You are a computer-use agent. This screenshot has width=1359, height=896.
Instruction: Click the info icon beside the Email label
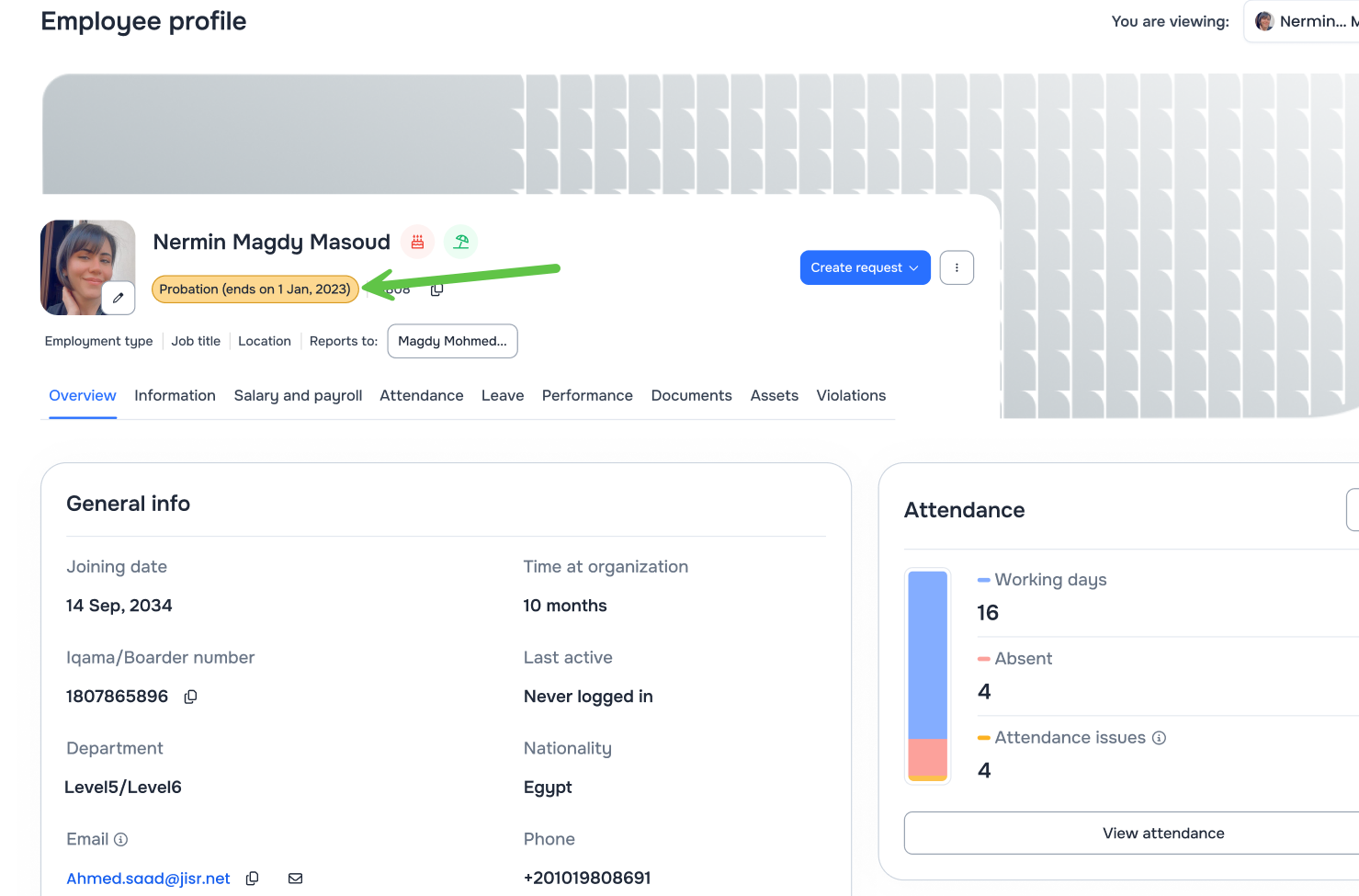click(x=122, y=838)
